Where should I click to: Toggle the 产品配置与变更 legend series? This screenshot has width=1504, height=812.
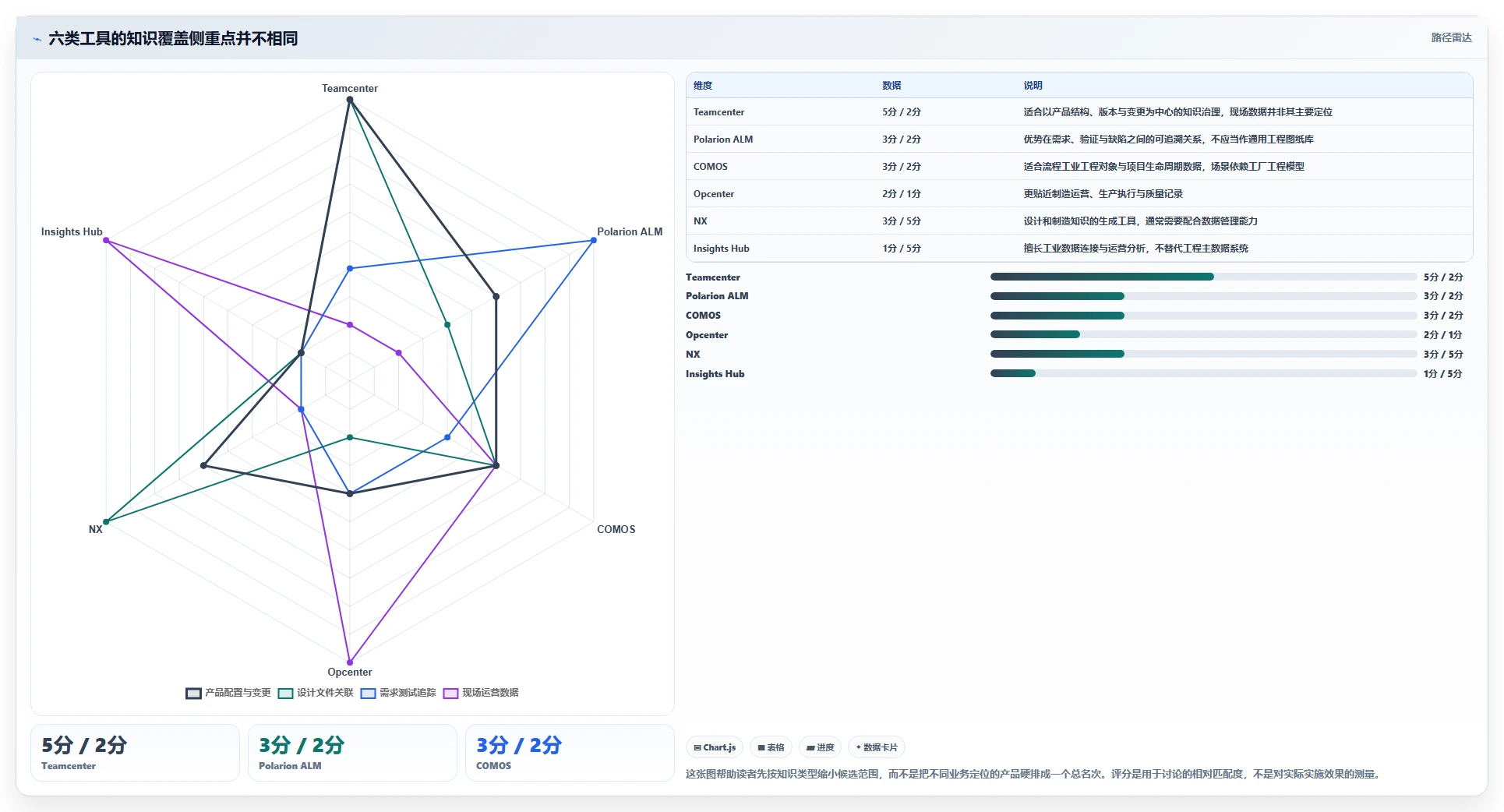point(228,693)
